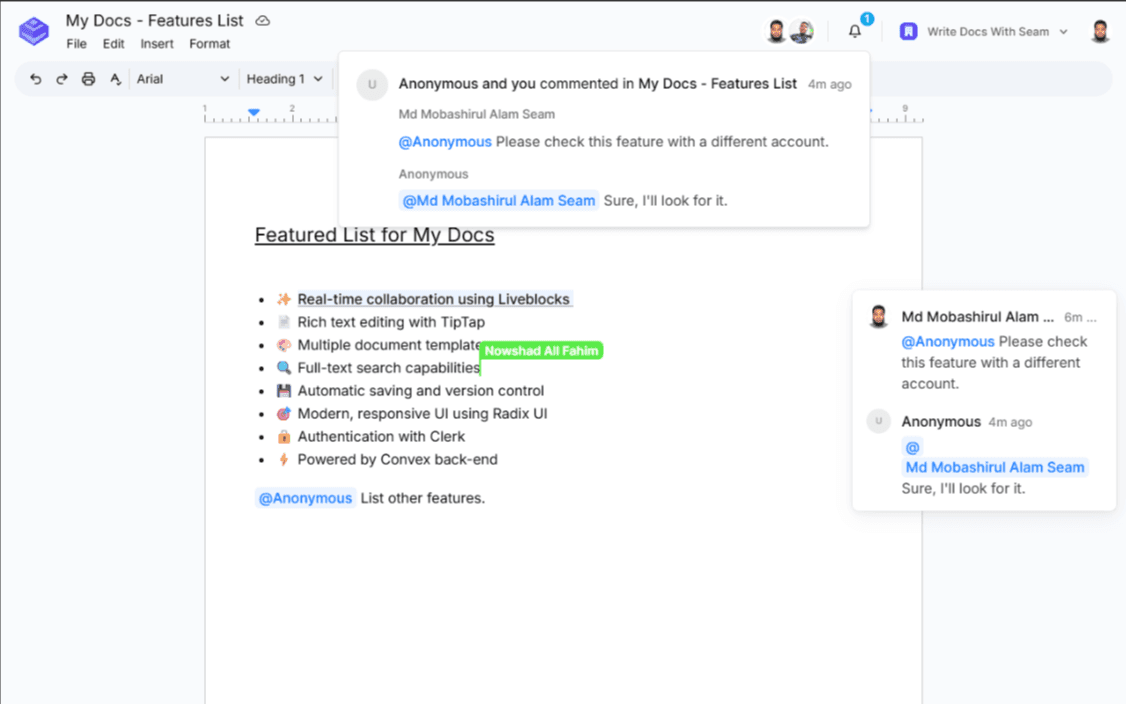Click the organization icon beside Write Docs With Seam
Image resolution: width=1126 pixels, height=704 pixels.
click(908, 31)
